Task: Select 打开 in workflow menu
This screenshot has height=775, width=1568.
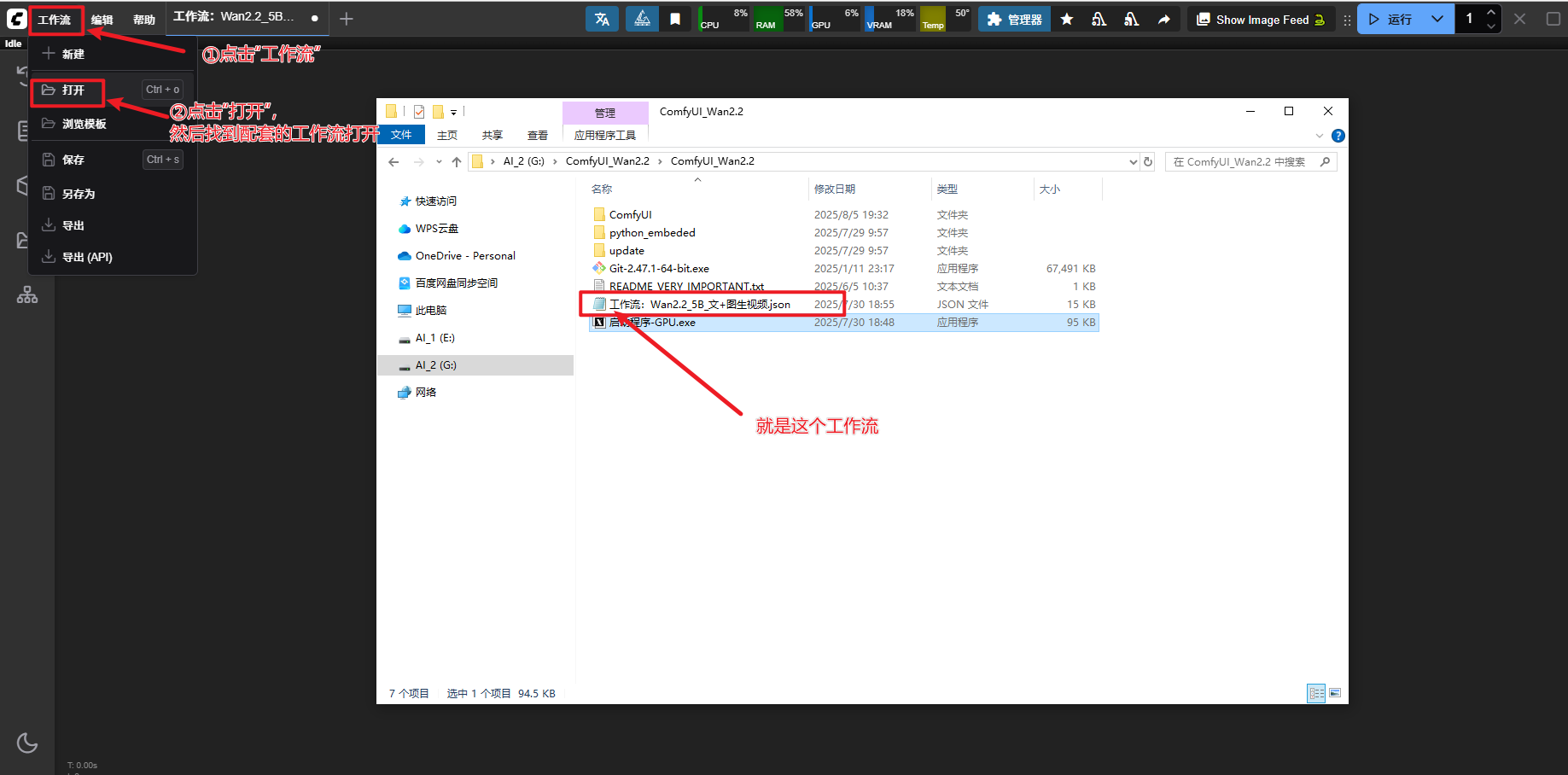Action: (x=113, y=90)
